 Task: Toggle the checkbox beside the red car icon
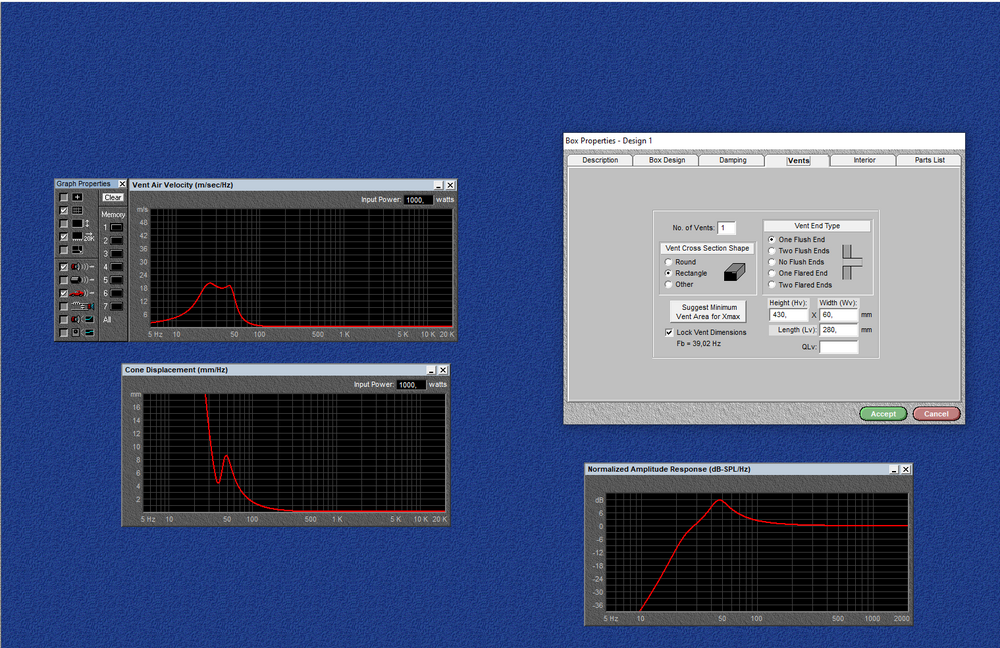pyautogui.click(x=64, y=293)
